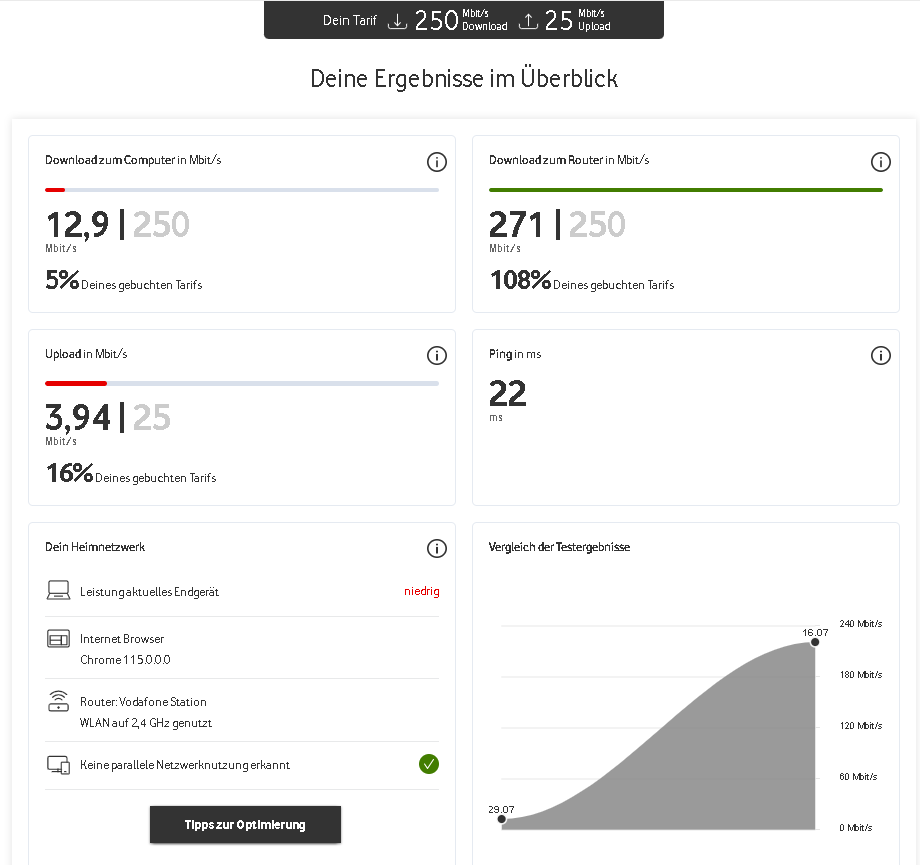Show the Upload info icon

click(437, 356)
